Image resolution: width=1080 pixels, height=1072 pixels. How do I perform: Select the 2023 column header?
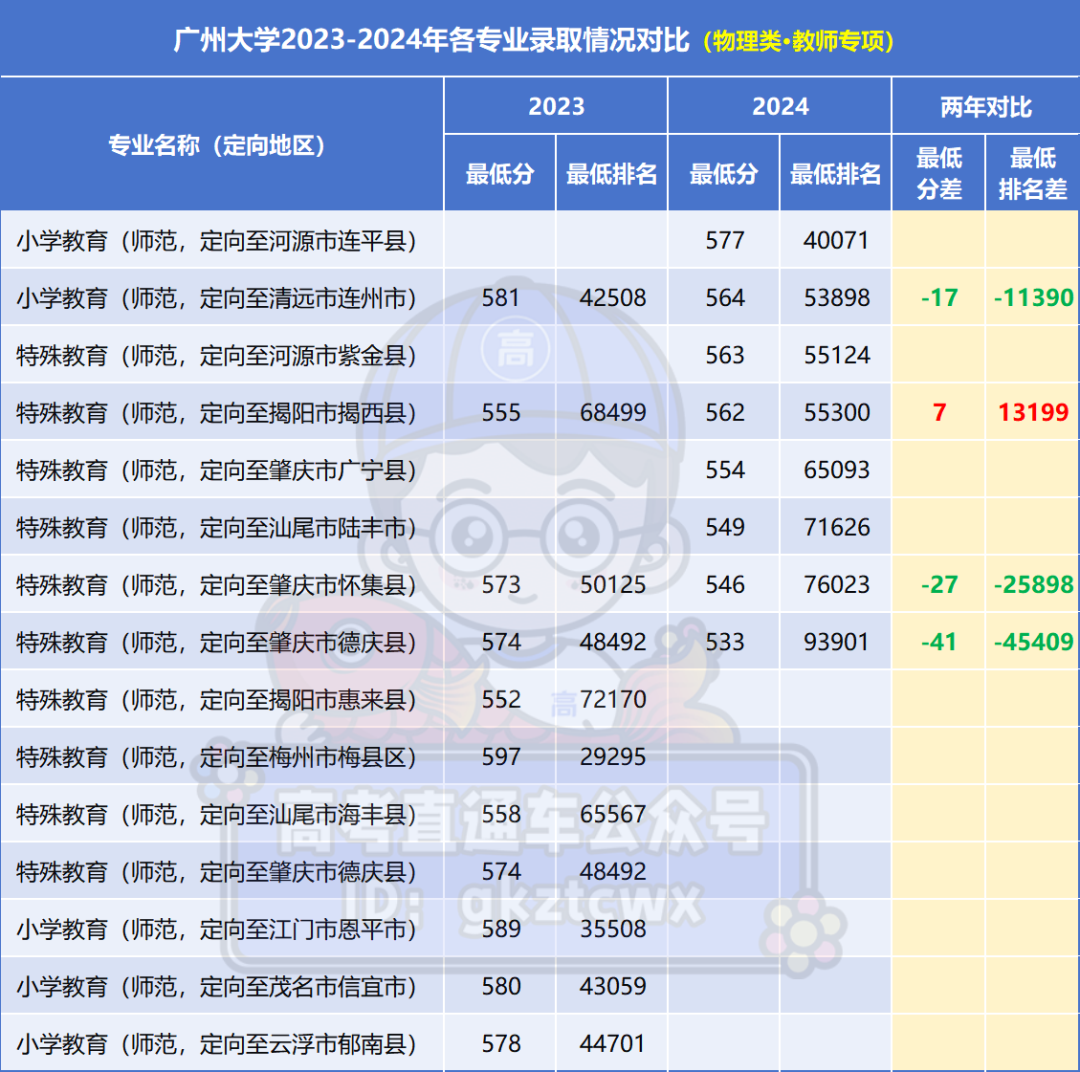point(555,106)
